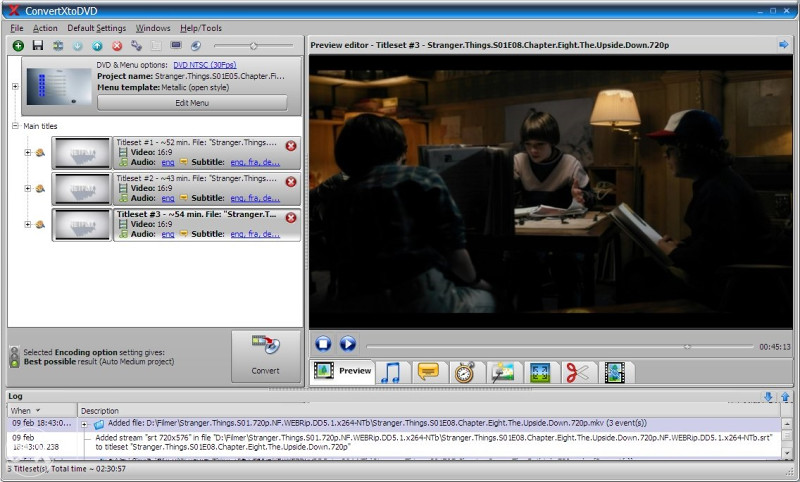This screenshot has height=482, width=800.
Task: Click the Edit Menu button
Action: [192, 103]
